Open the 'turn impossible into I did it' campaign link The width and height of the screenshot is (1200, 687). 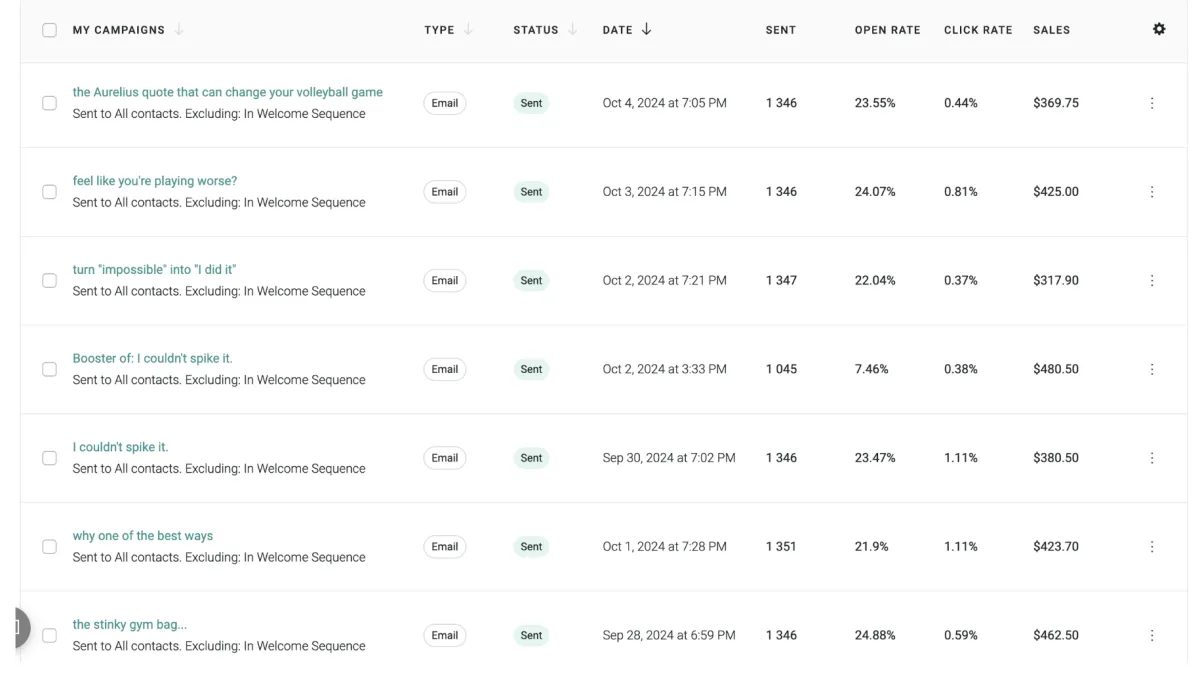(x=154, y=270)
